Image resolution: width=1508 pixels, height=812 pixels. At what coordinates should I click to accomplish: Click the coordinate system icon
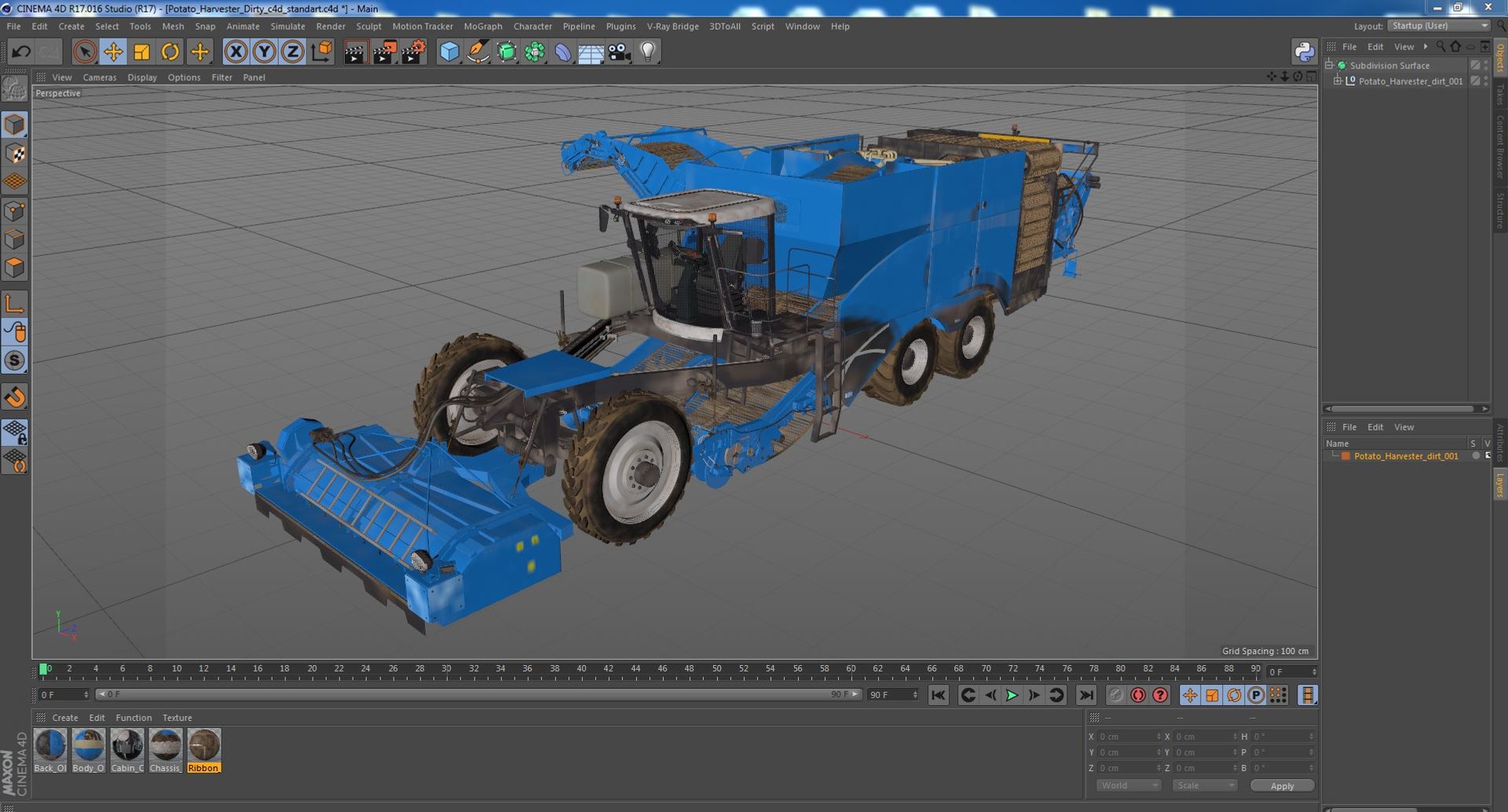point(322,52)
